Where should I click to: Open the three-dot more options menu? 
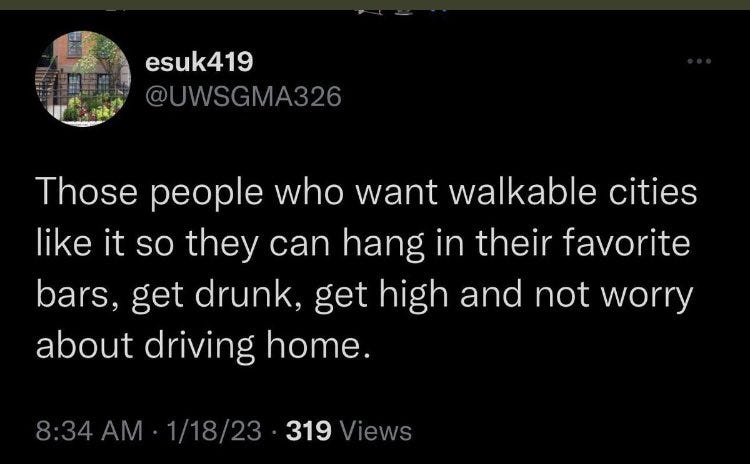(699, 61)
